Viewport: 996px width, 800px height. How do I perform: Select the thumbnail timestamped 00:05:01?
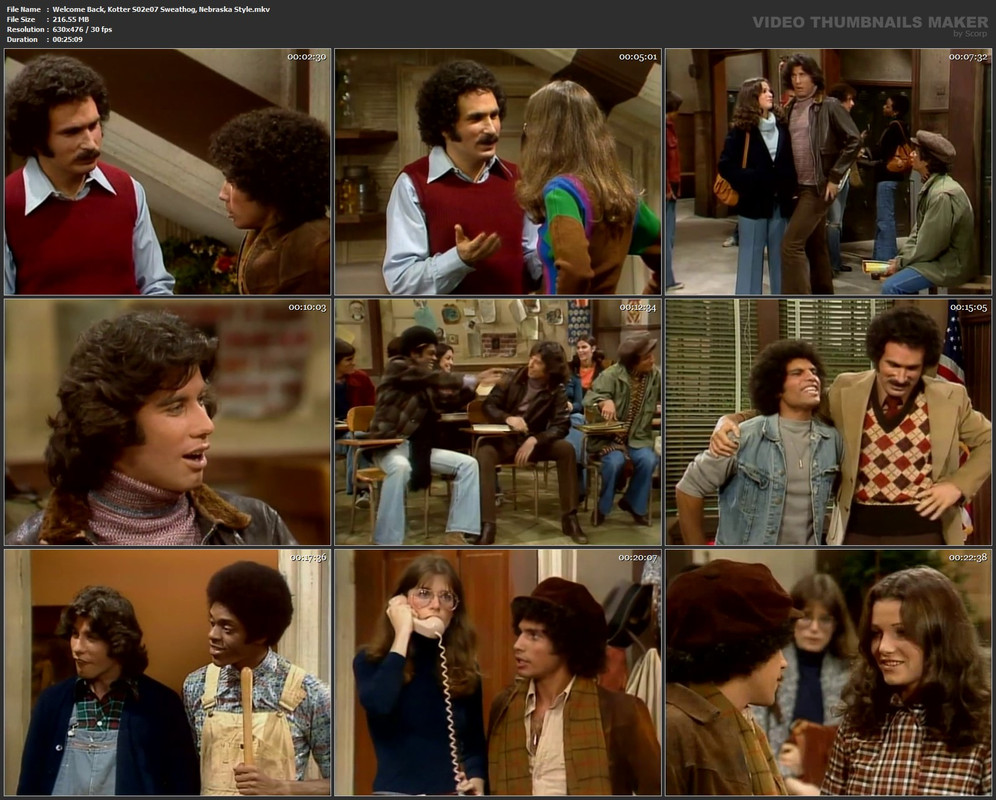[x=498, y=172]
